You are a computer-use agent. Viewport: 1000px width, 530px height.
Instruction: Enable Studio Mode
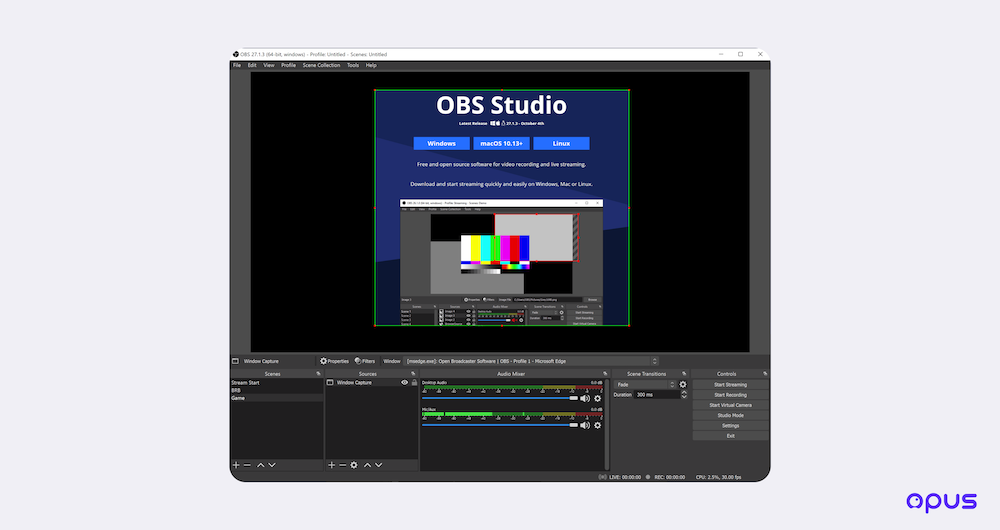click(730, 415)
